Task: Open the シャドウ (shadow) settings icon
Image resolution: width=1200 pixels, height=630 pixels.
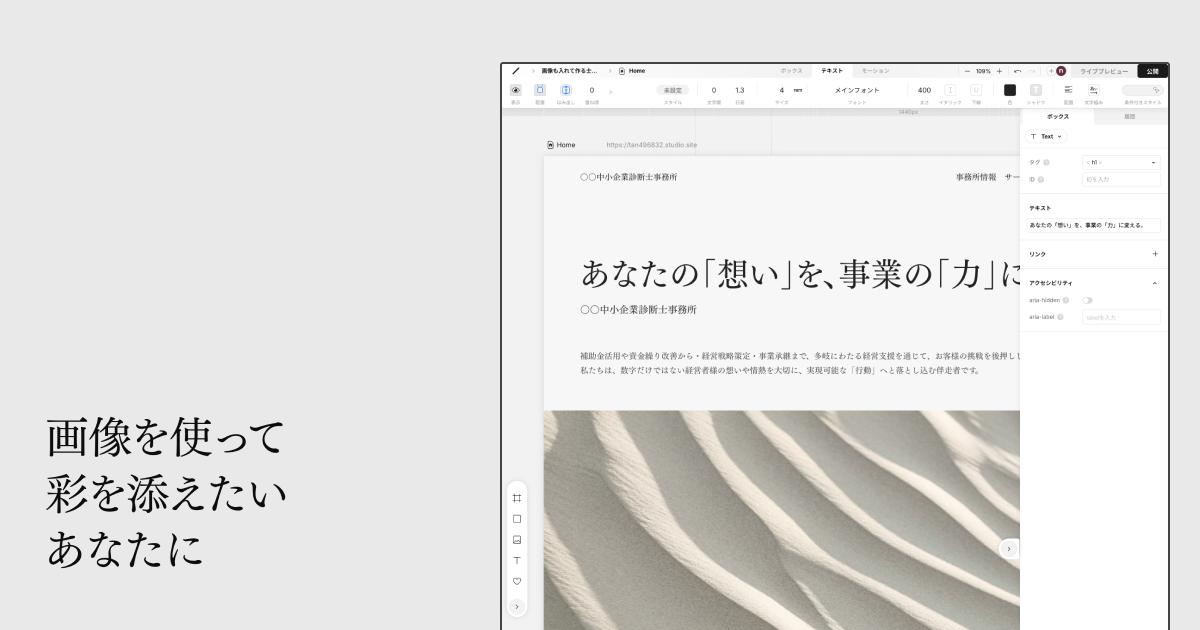Action: point(1037,89)
